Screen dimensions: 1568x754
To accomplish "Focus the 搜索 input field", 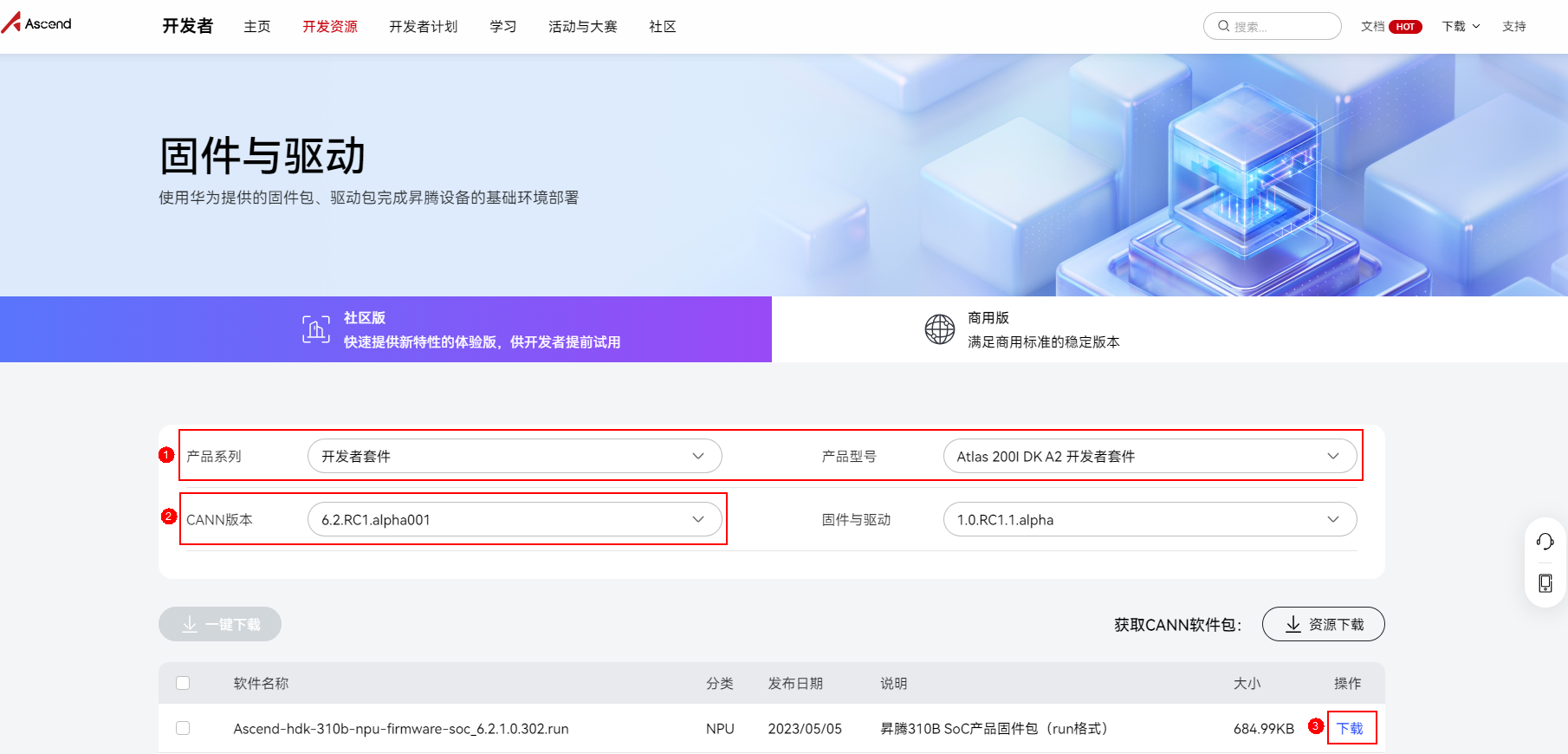I will click(x=1273, y=26).
